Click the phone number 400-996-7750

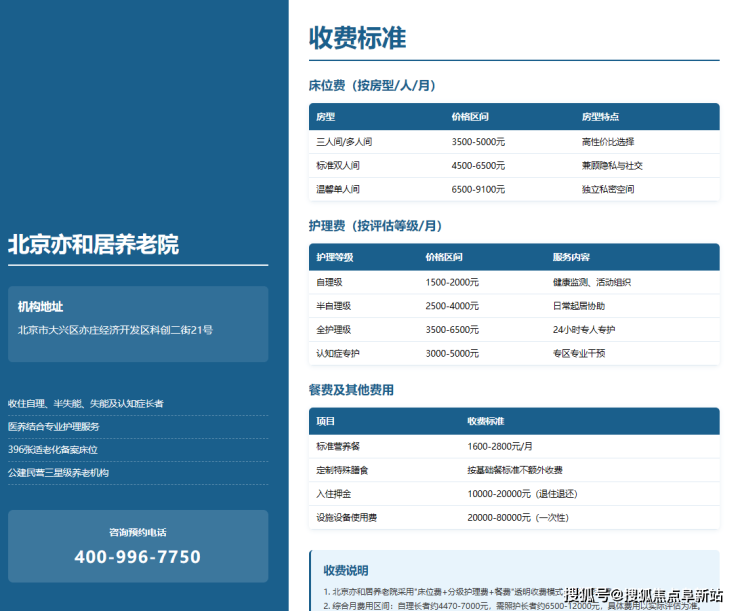(x=138, y=557)
